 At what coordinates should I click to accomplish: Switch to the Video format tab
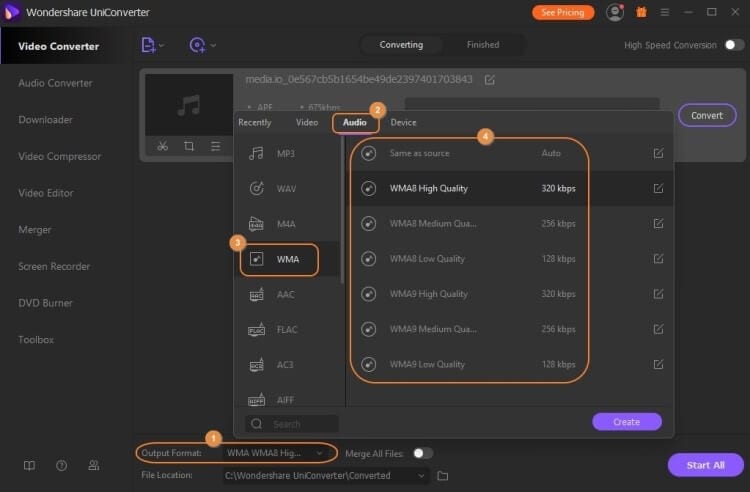click(307, 122)
